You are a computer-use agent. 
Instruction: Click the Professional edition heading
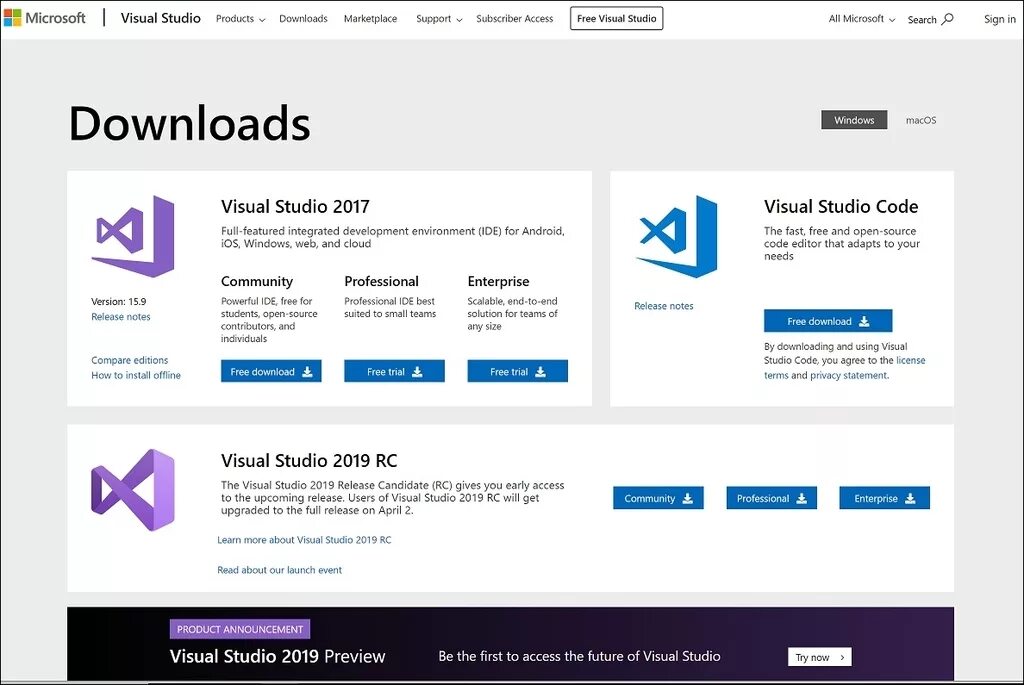pos(381,281)
